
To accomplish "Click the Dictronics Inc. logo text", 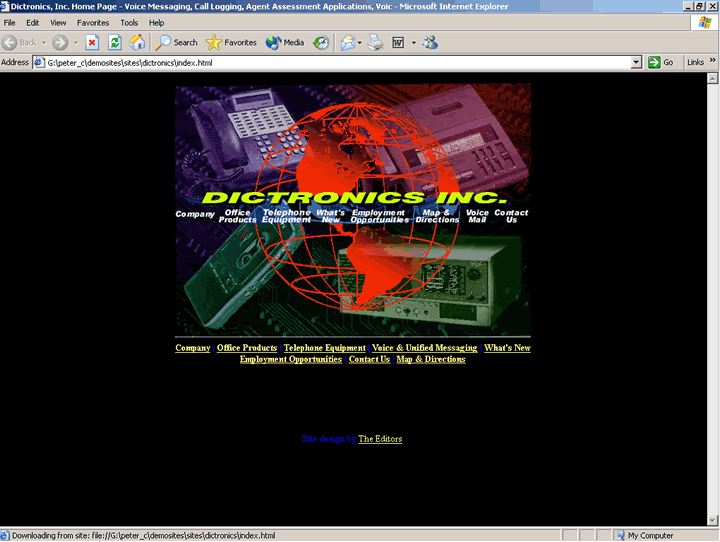I will [354, 198].
